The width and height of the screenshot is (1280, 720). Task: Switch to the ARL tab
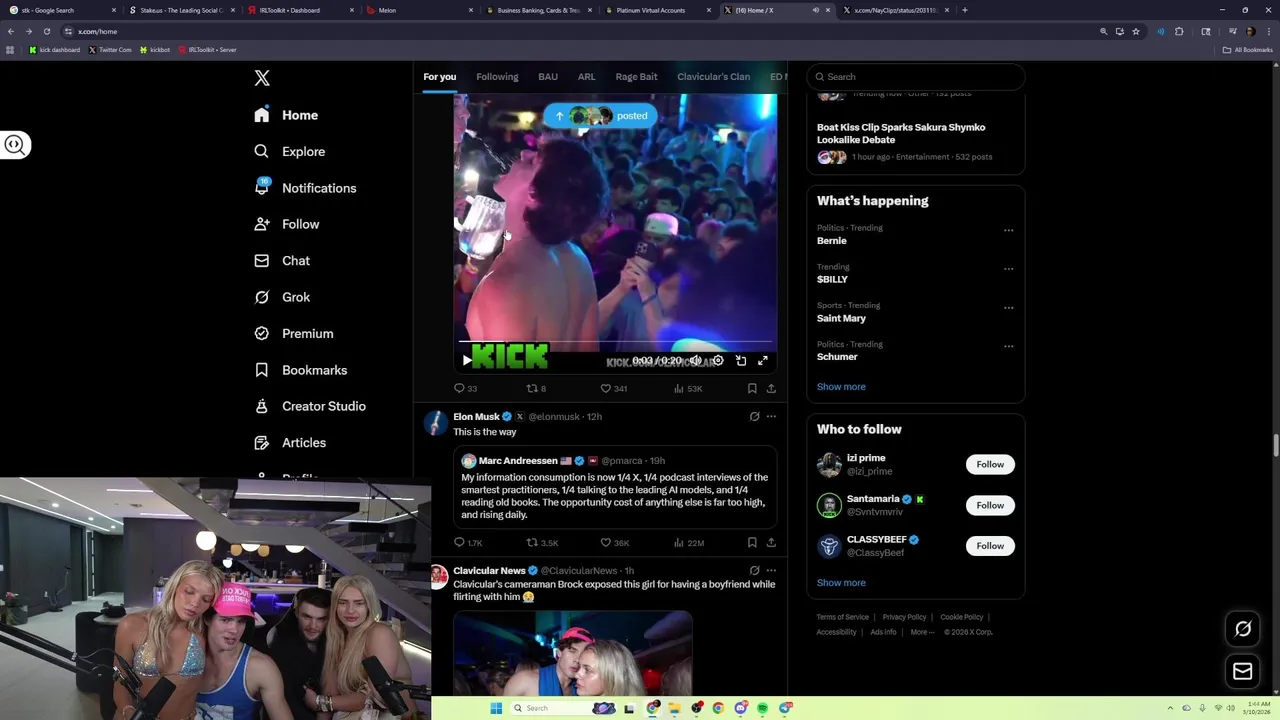pos(586,77)
